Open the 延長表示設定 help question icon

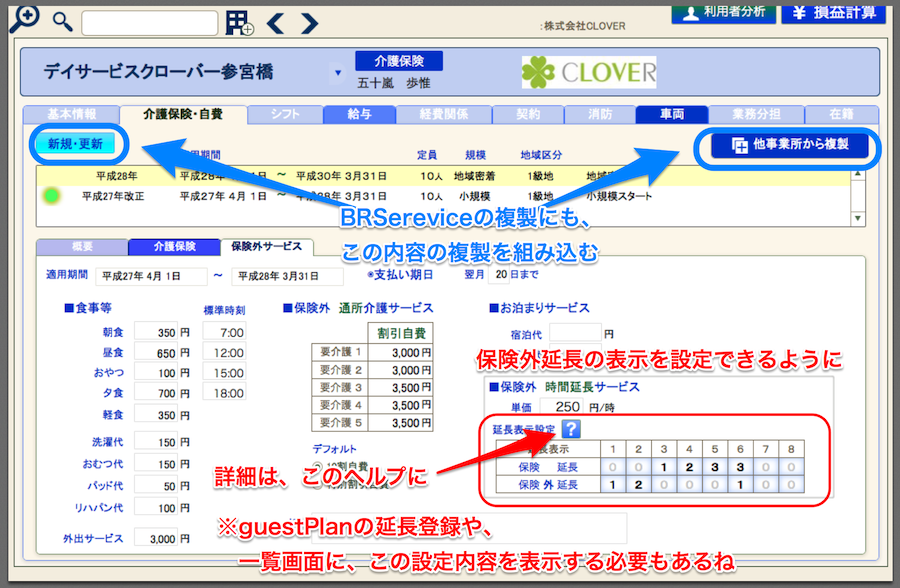571,429
